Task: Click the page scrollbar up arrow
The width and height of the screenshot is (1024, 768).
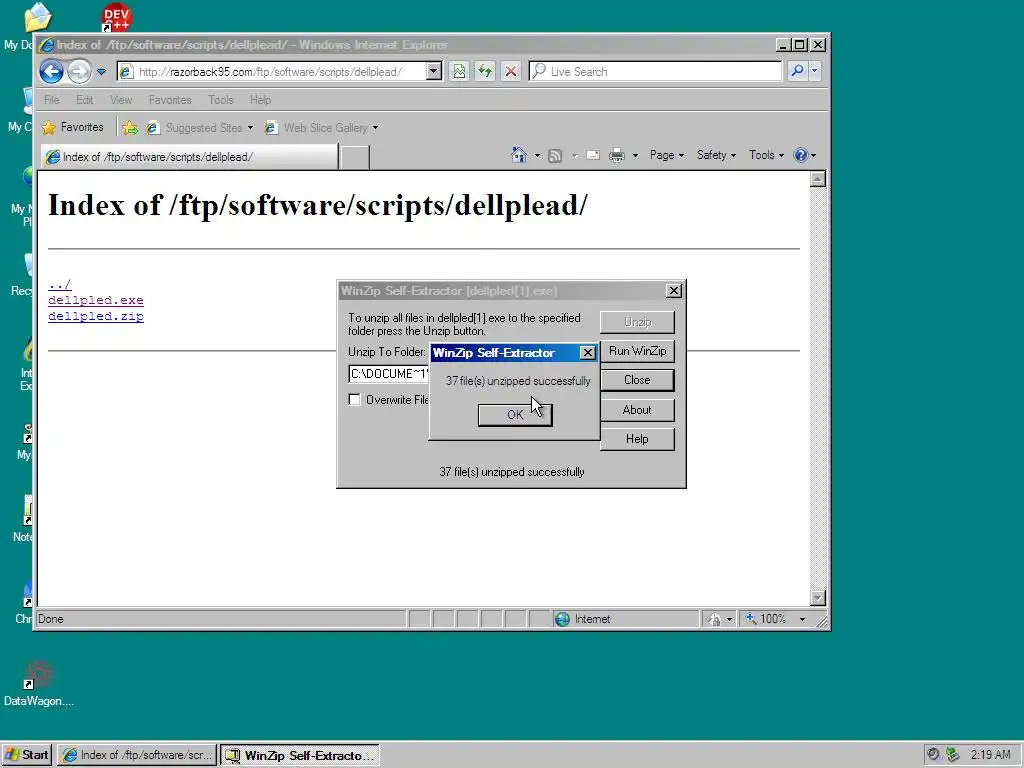Action: pos(818,179)
